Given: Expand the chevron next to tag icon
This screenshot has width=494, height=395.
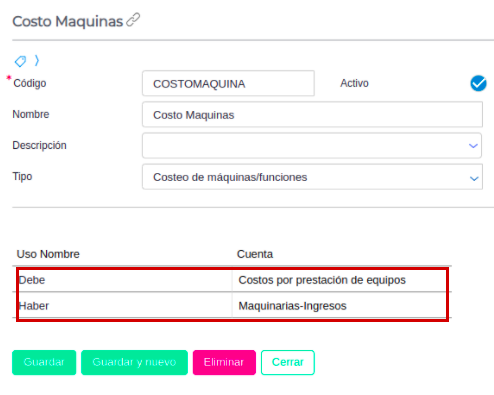Looking at the screenshot, I should click(37, 61).
